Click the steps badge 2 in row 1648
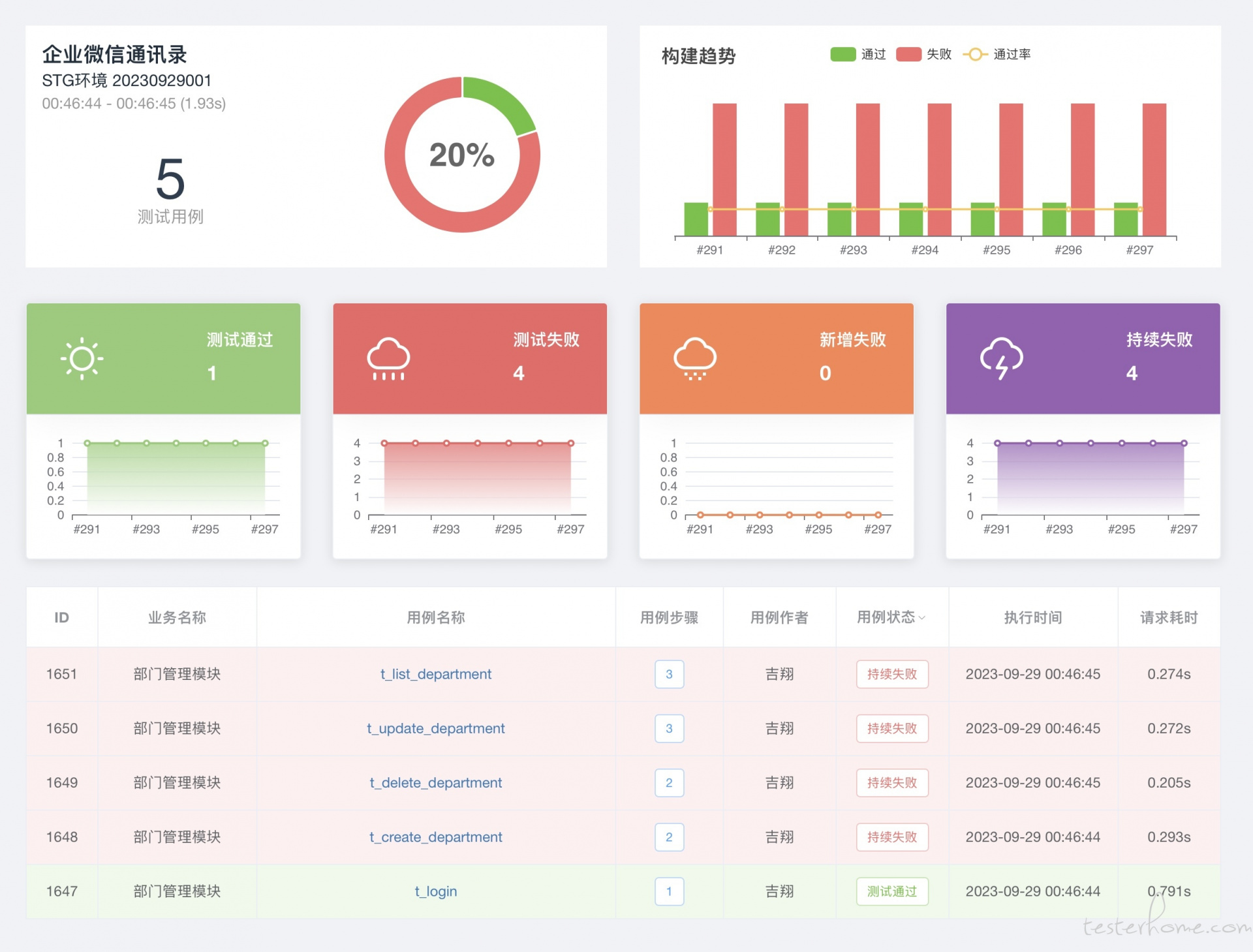1253x952 pixels. (669, 837)
